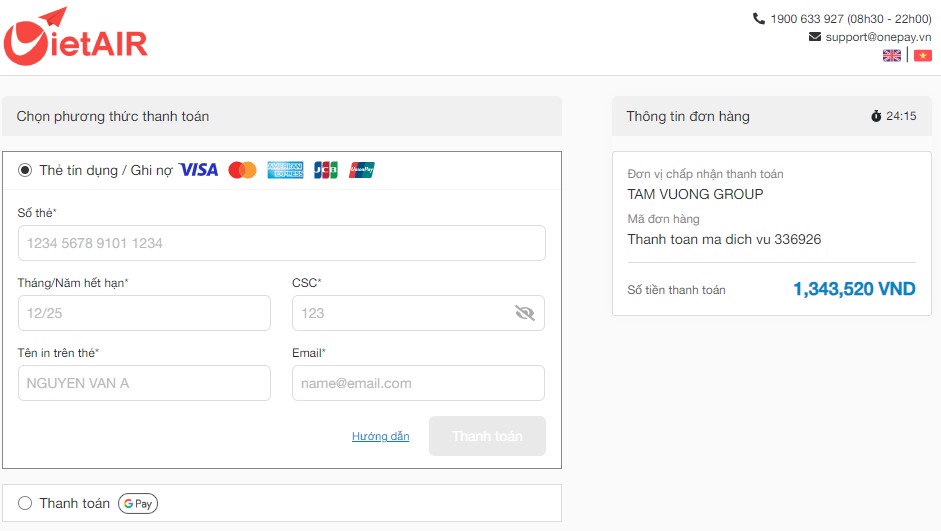Click the Email input field
Screen dimensions: 941x531
click(x=418, y=383)
